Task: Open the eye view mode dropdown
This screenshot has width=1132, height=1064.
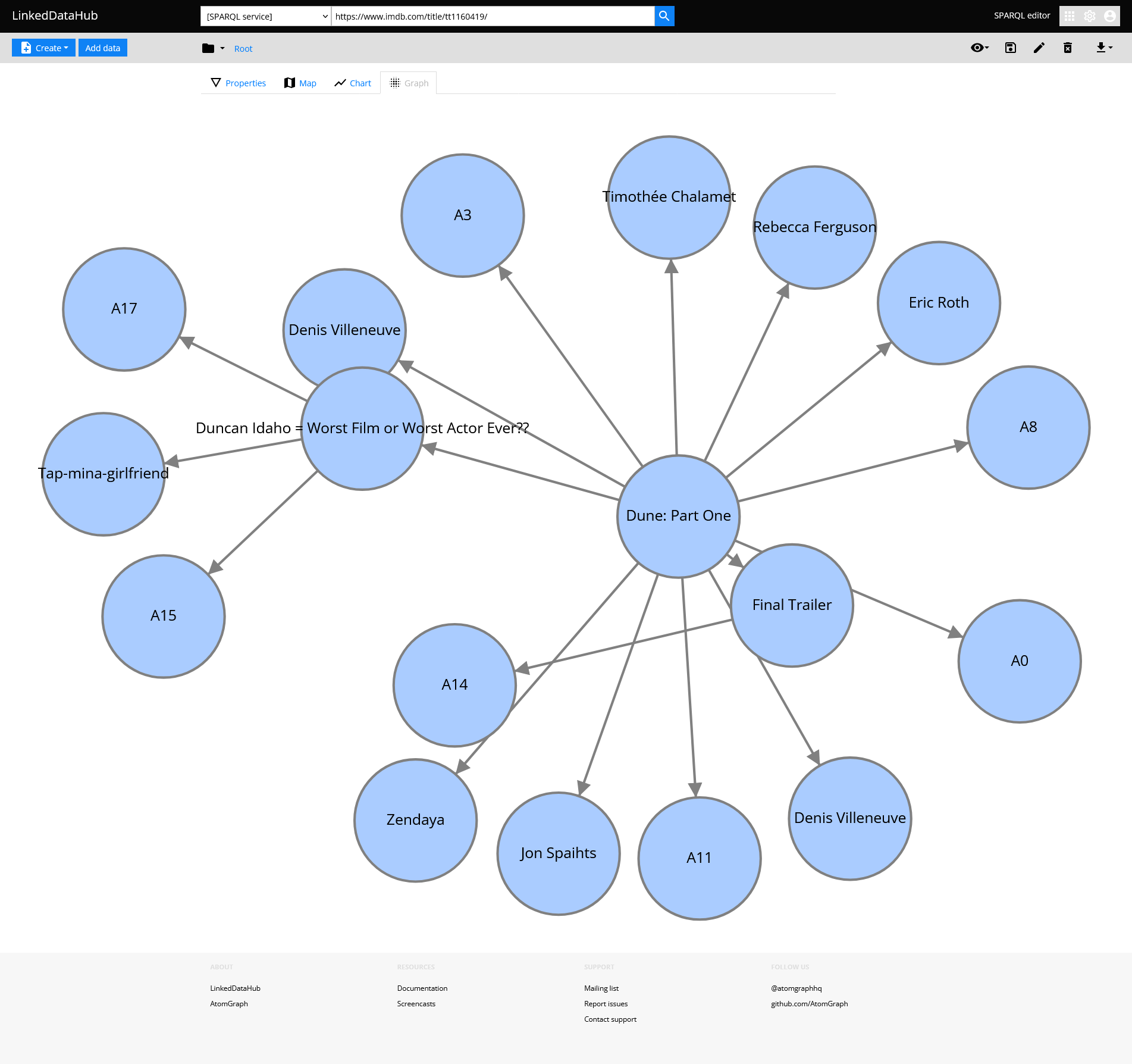Action: (980, 48)
